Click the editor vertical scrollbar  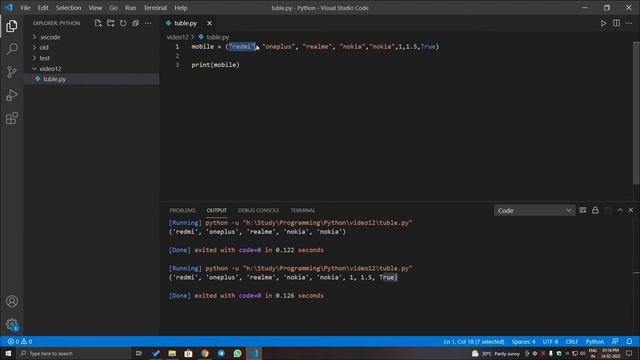(x=636, y=113)
